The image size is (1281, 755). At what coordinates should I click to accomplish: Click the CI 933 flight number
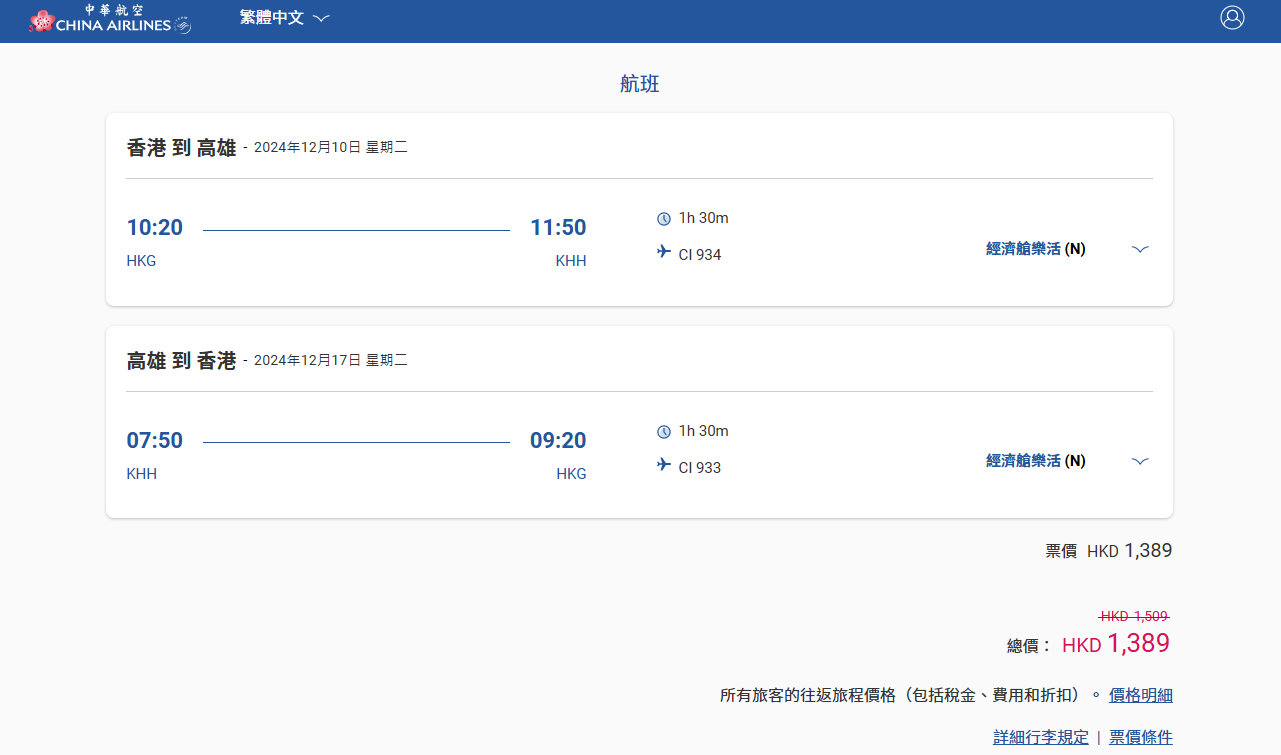pos(699,468)
